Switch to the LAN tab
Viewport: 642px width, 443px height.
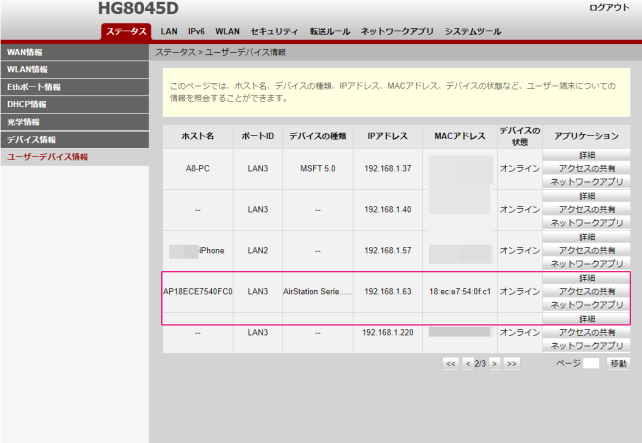169,32
